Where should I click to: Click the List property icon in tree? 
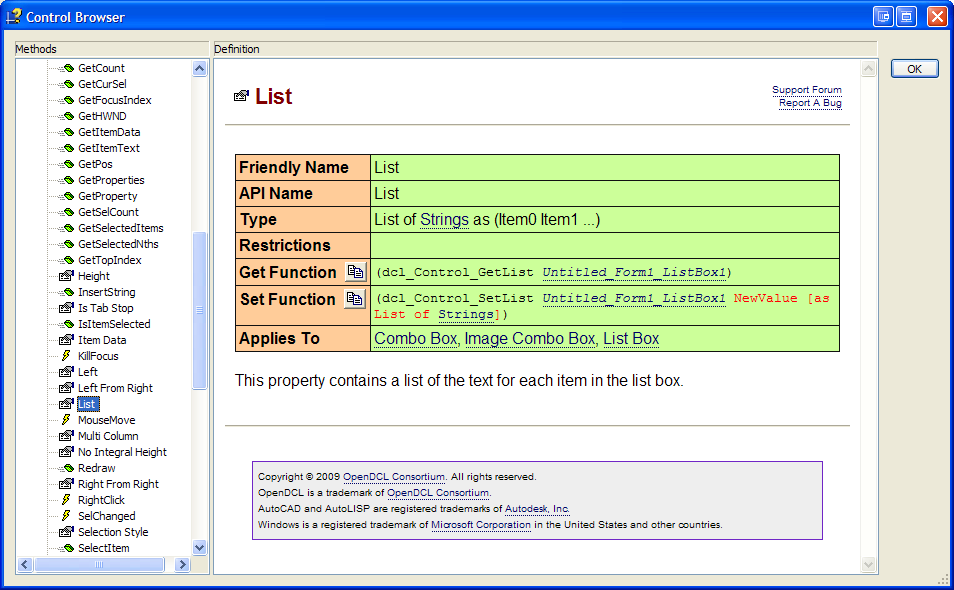tap(66, 404)
